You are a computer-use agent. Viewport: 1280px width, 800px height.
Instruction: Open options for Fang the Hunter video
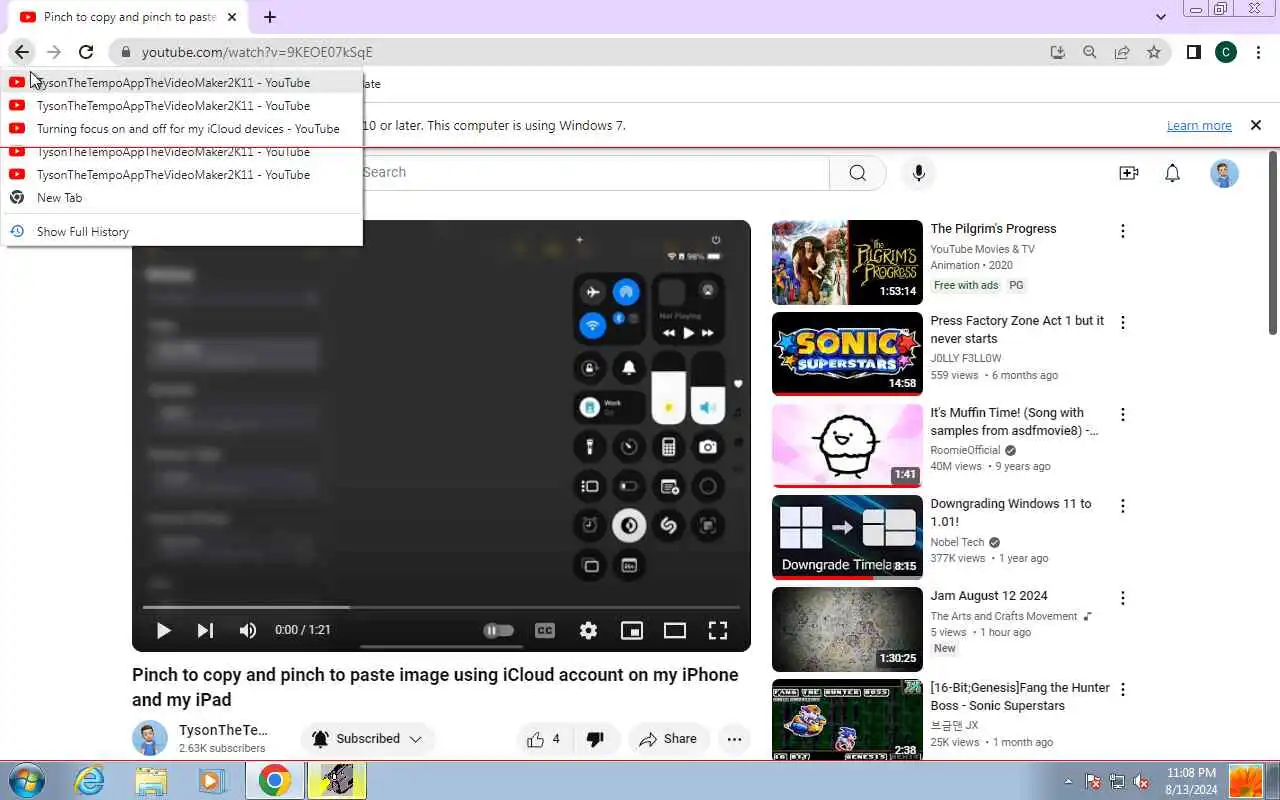tap(1123, 690)
